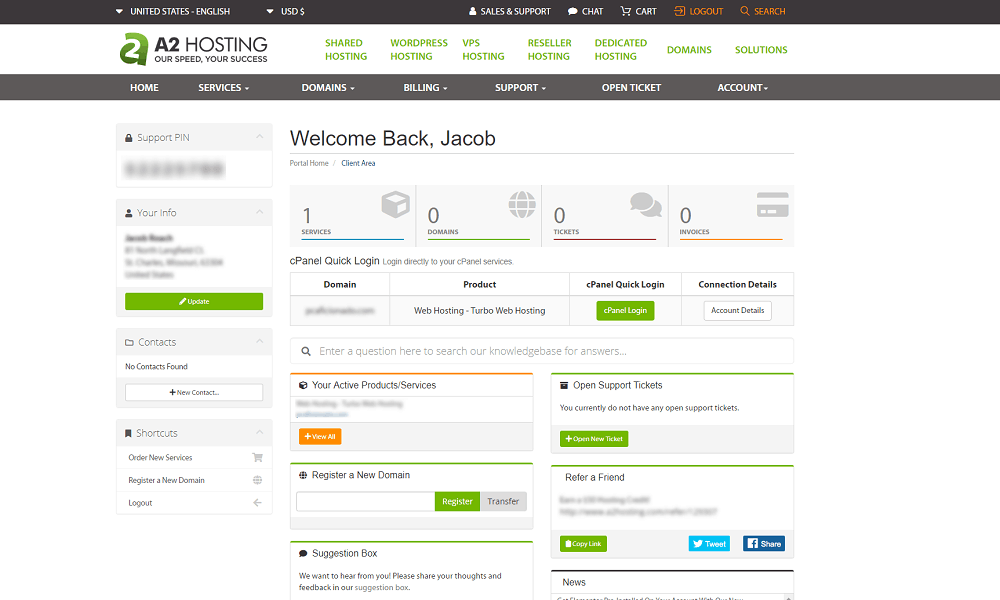
Task: Click the globe icon in Register a New Domain panel
Action: point(303,475)
